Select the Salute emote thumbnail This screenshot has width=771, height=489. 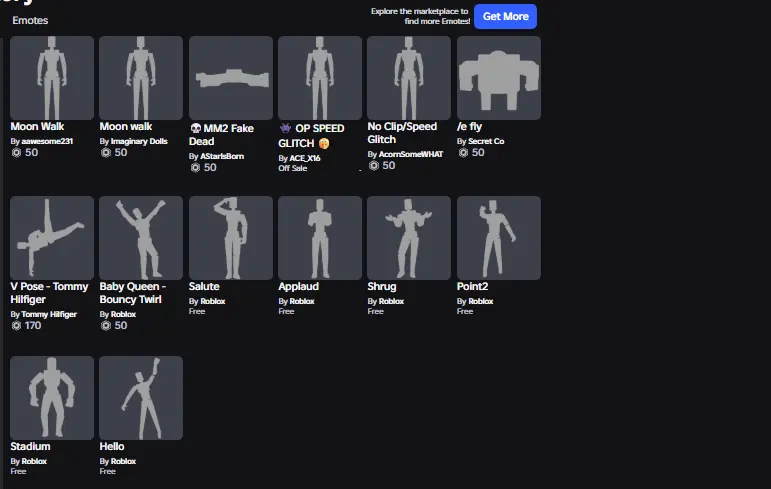[231, 238]
